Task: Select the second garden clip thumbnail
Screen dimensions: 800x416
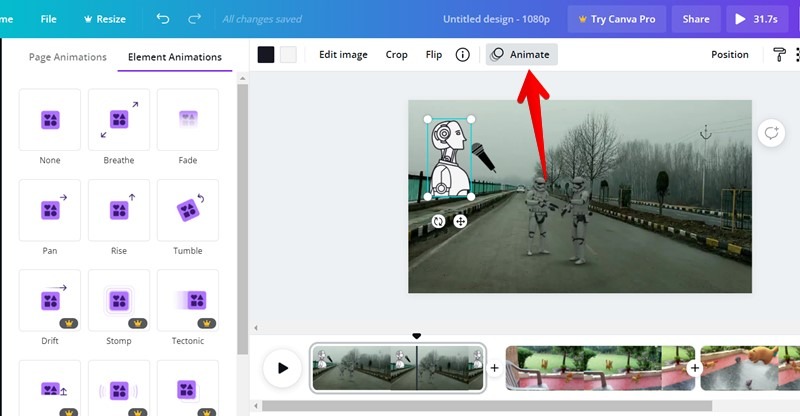Action: [600, 368]
